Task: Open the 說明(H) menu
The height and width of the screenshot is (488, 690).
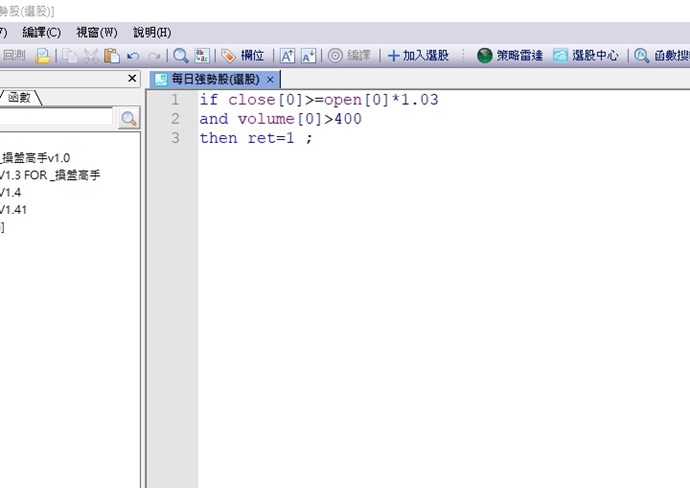Action: pos(151,33)
